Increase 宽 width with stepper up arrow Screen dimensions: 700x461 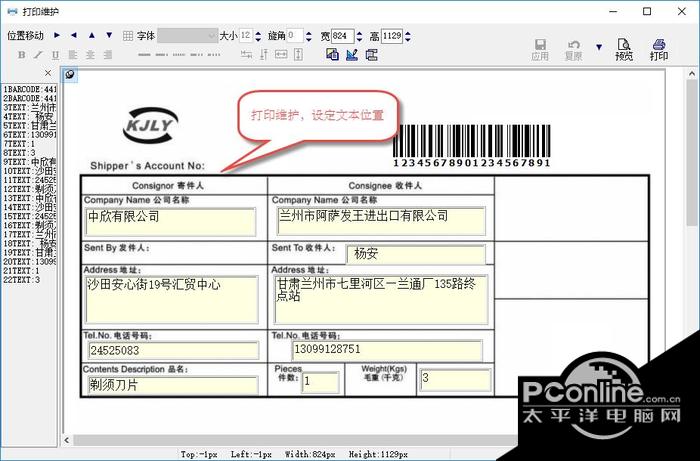[360, 33]
